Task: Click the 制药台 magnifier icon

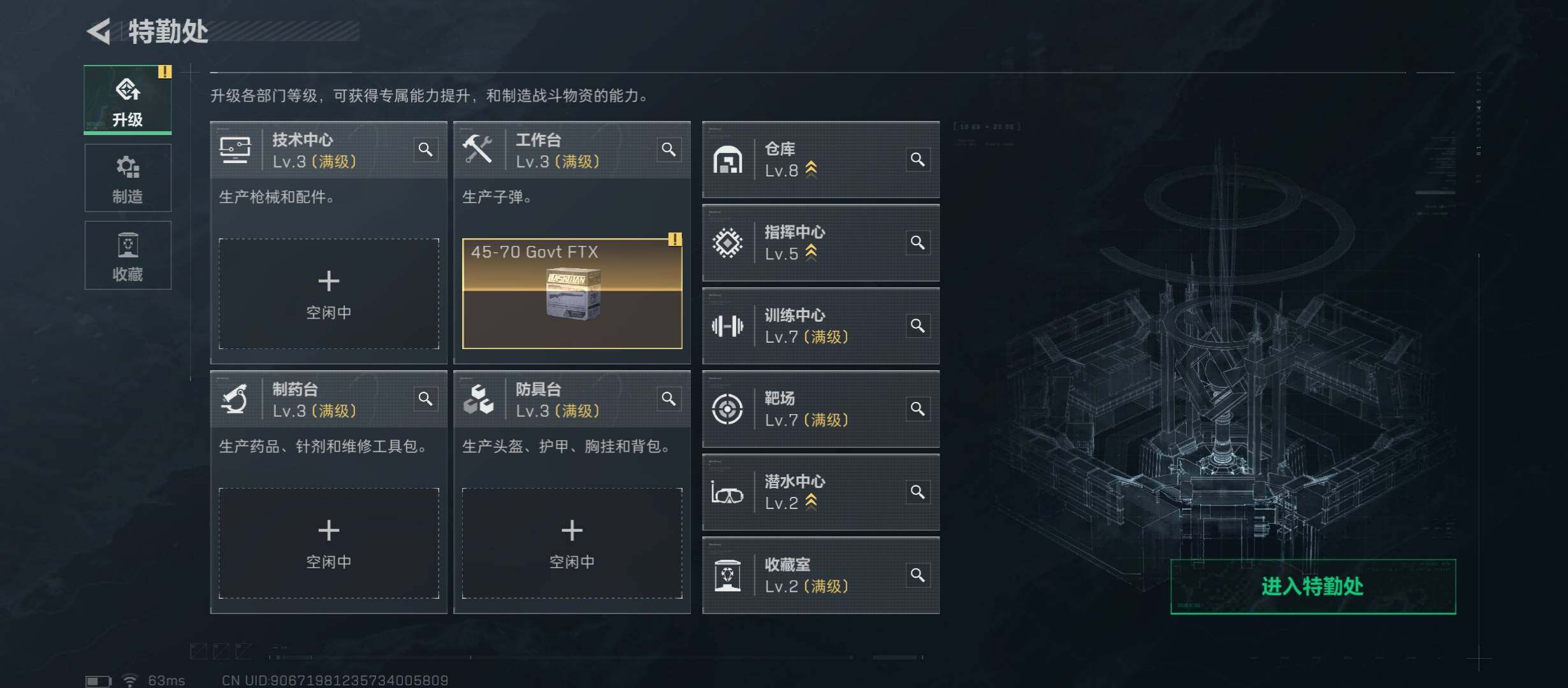Action: pyautogui.click(x=425, y=399)
